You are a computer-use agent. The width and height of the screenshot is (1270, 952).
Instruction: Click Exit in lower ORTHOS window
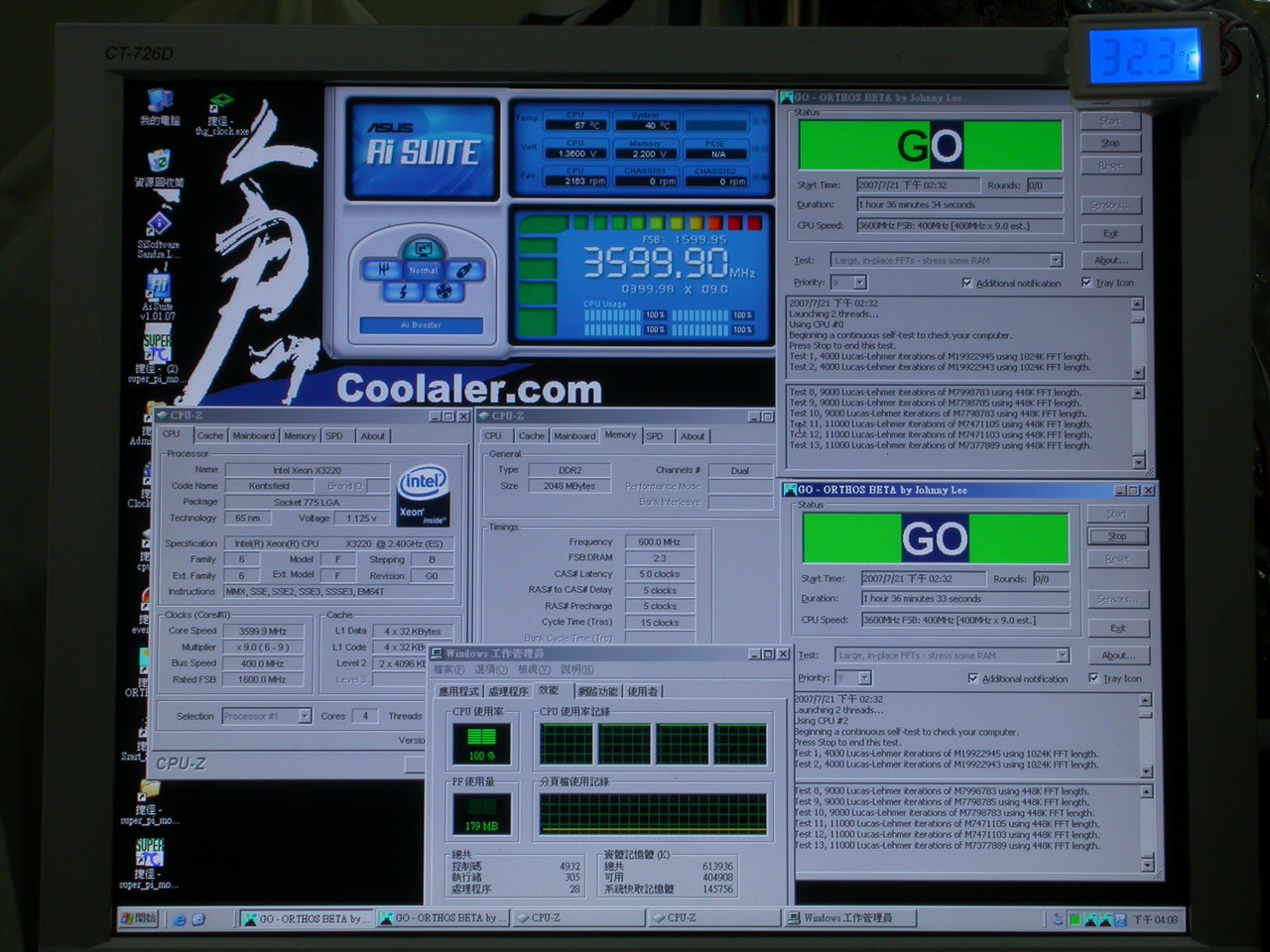[x=1117, y=628]
